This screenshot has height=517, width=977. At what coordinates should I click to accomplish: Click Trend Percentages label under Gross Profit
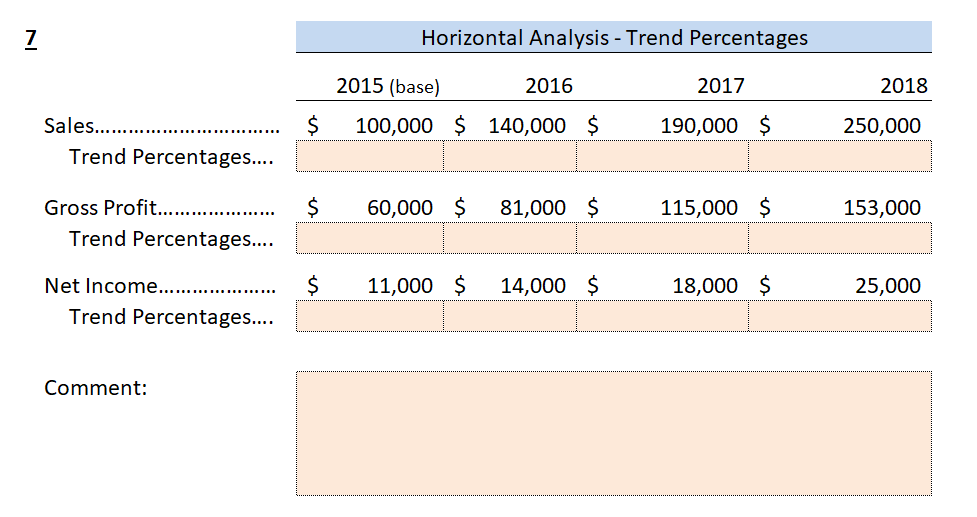(171, 239)
